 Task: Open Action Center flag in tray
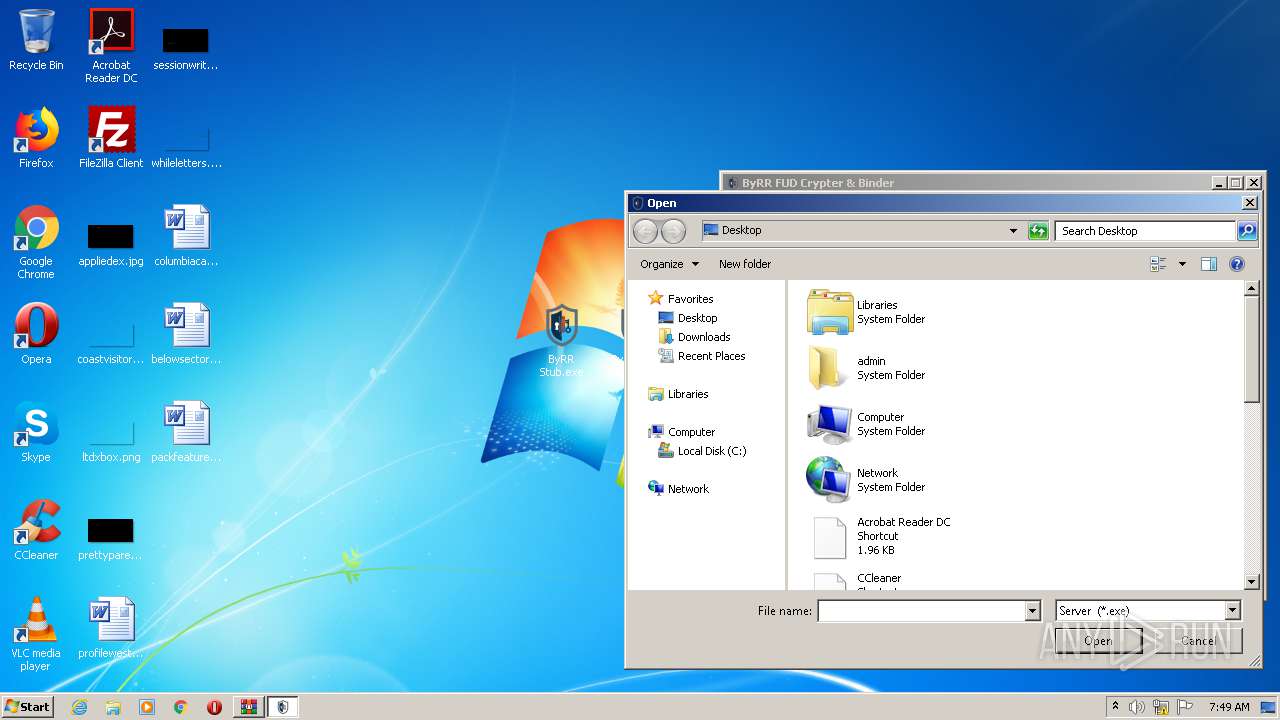[1185, 707]
